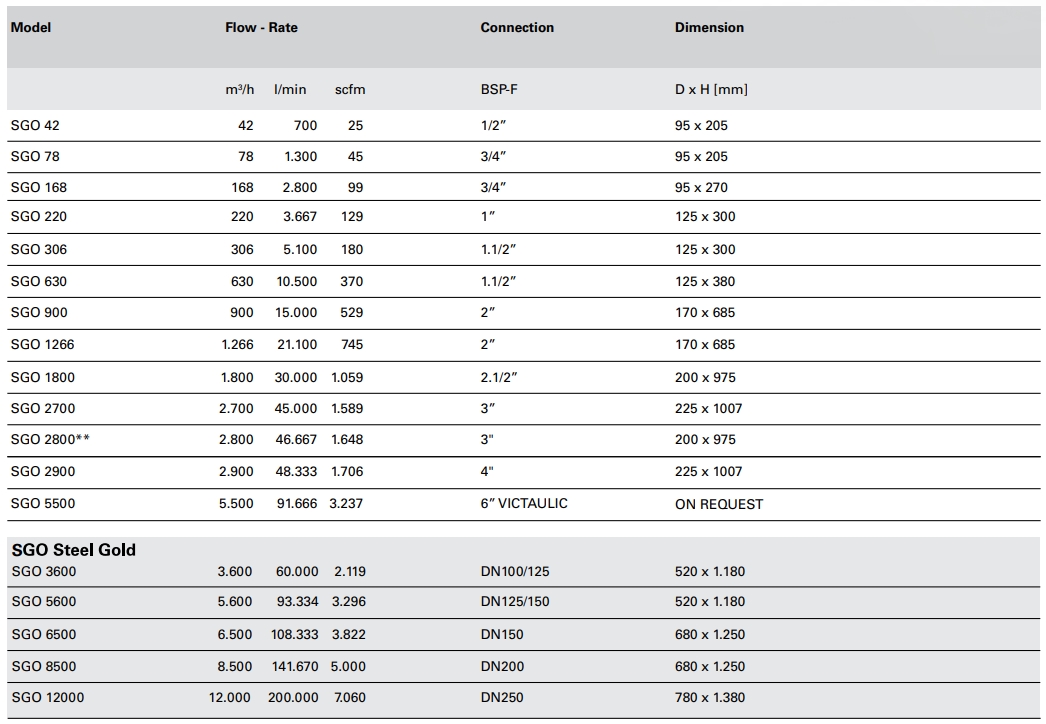
Task: Select the SGO 42 model row label
Action: click(35, 126)
